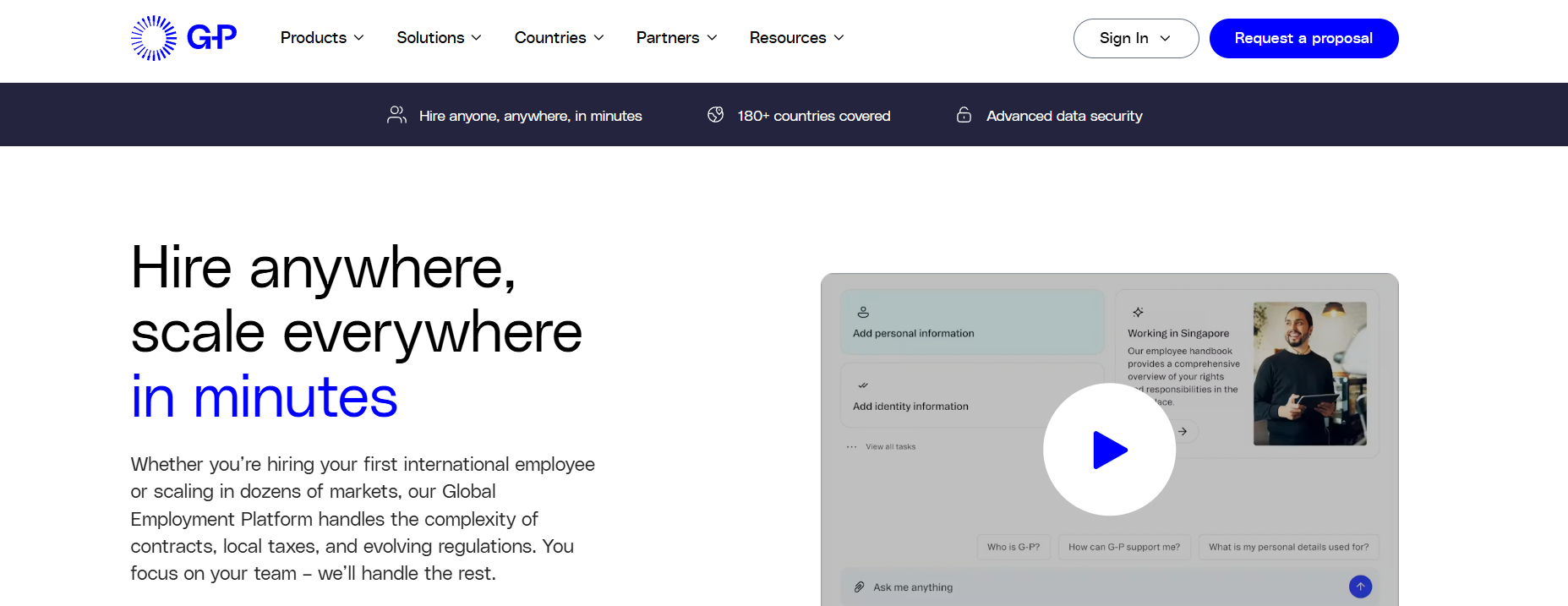Image resolution: width=1568 pixels, height=606 pixels.
Task: Click the padlock icon for data security
Action: 964,115
